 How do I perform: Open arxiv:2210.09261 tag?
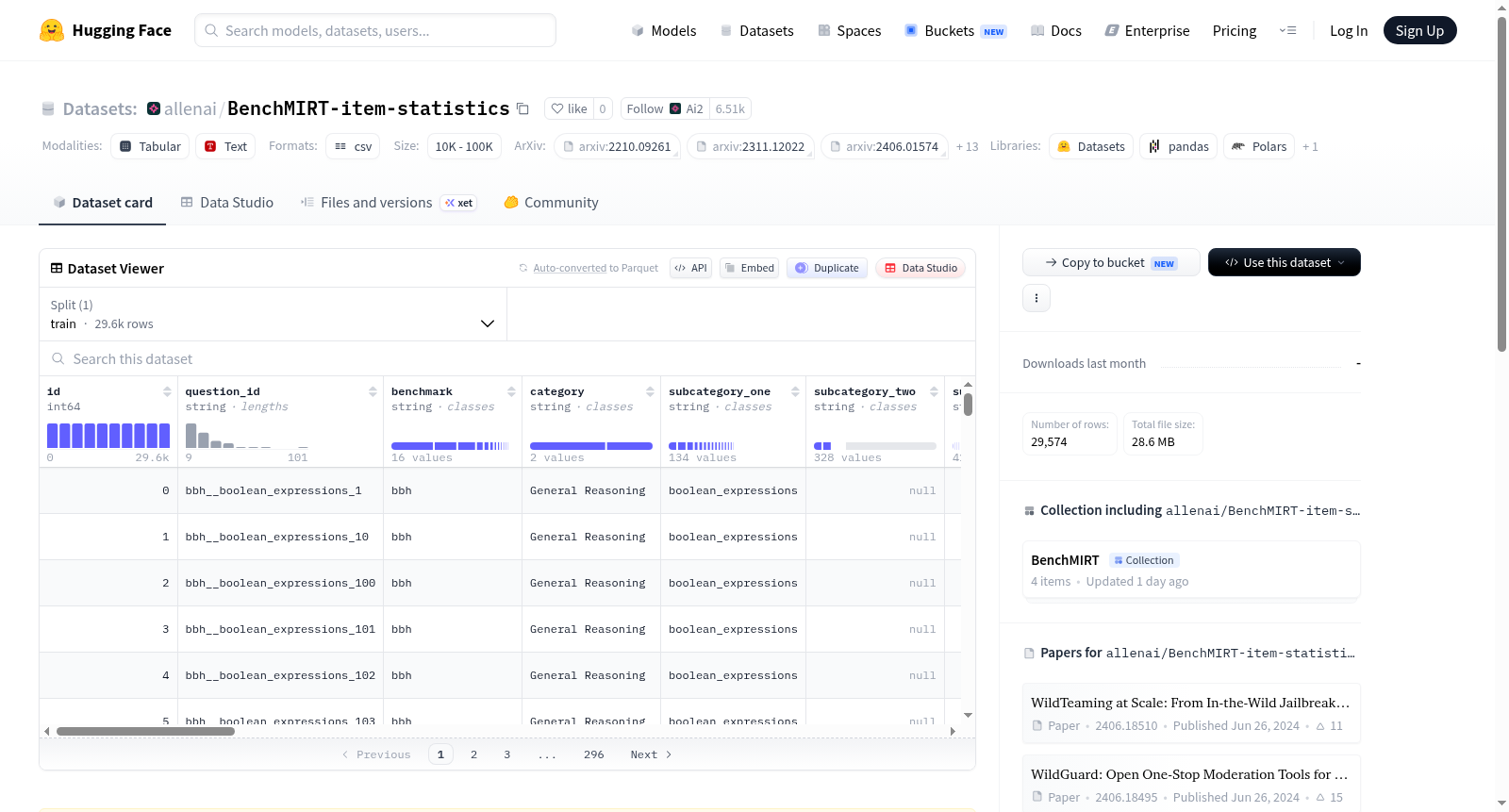tap(617, 146)
